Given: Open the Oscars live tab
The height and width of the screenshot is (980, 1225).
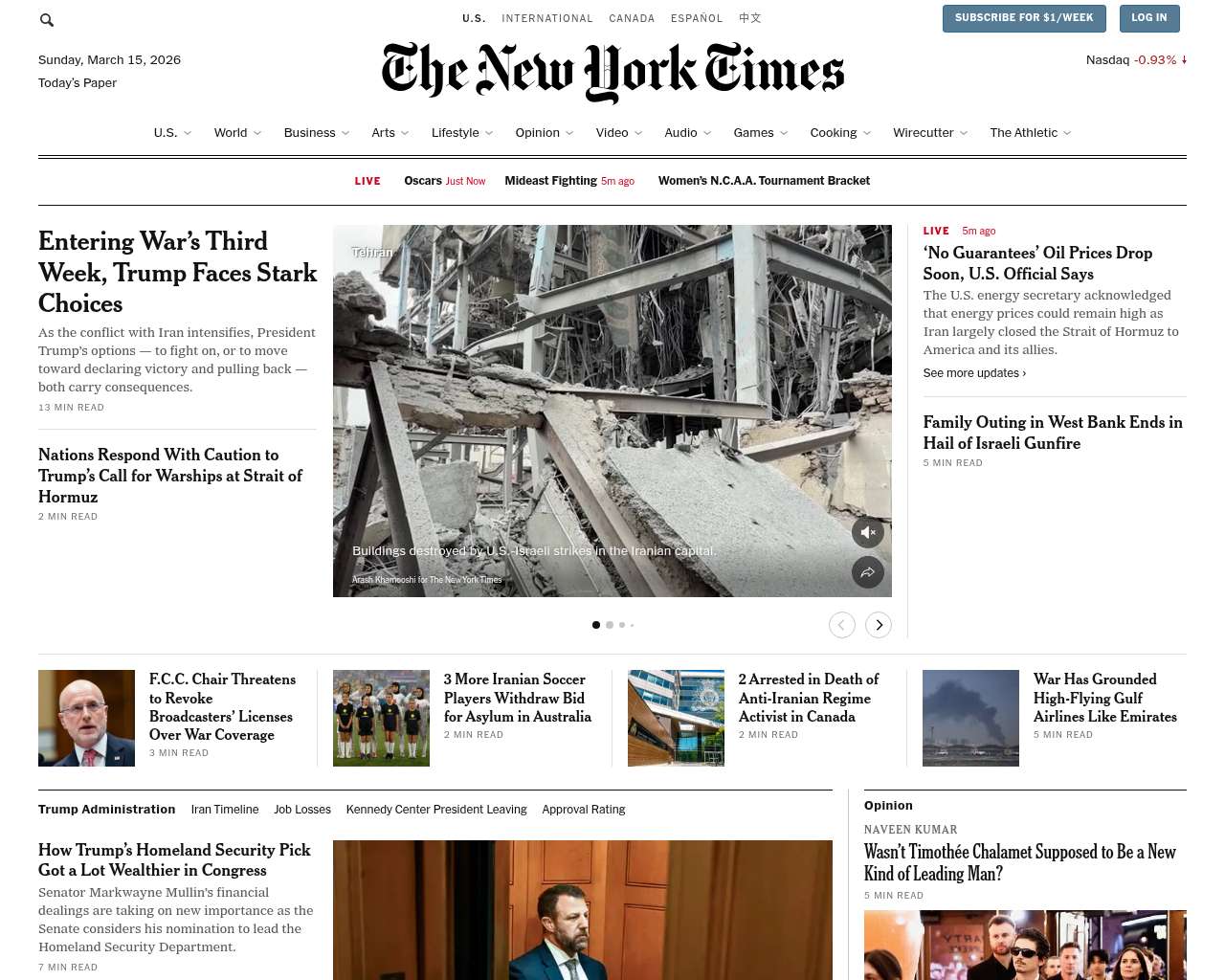Looking at the screenshot, I should coord(444,181).
